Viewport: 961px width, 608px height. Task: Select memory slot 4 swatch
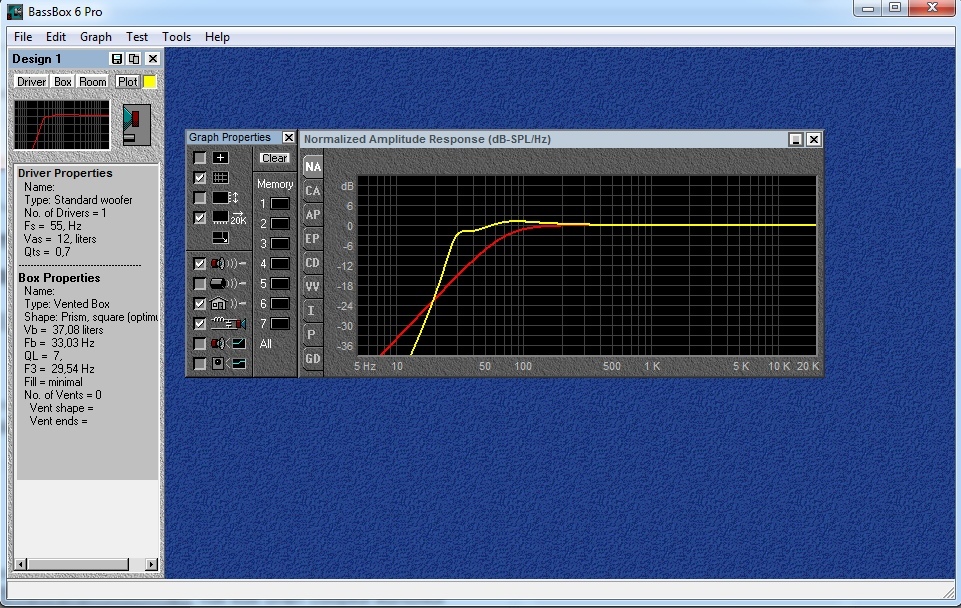click(280, 264)
